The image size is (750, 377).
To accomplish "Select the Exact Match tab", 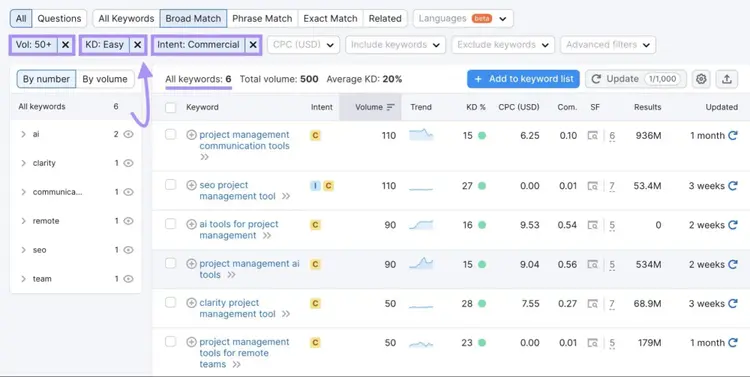I will (330, 19).
